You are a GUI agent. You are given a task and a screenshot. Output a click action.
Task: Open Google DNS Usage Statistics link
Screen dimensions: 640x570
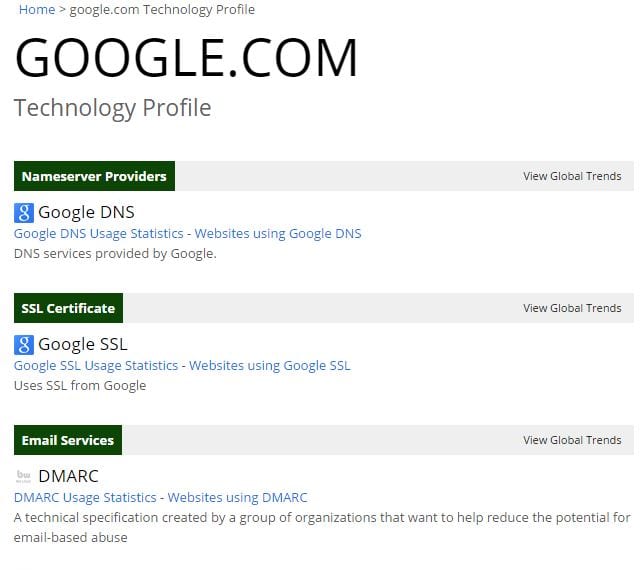tap(99, 233)
